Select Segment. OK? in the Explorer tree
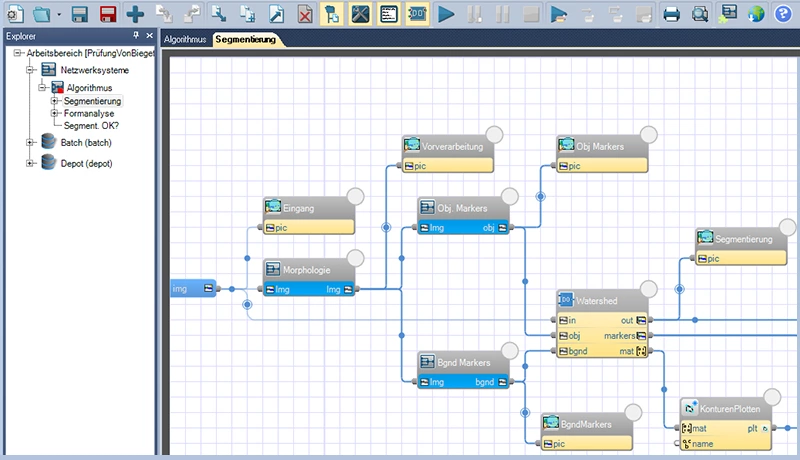The width and height of the screenshot is (800, 460). click(93, 125)
